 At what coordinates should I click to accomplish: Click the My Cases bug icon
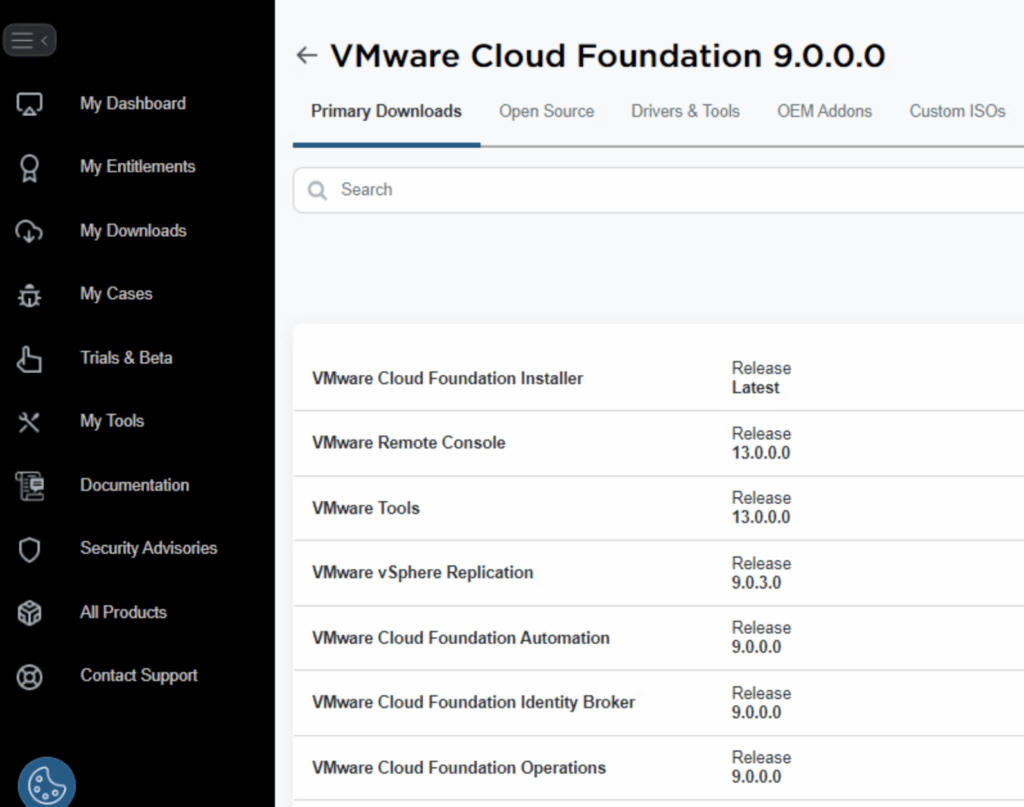[30, 295]
